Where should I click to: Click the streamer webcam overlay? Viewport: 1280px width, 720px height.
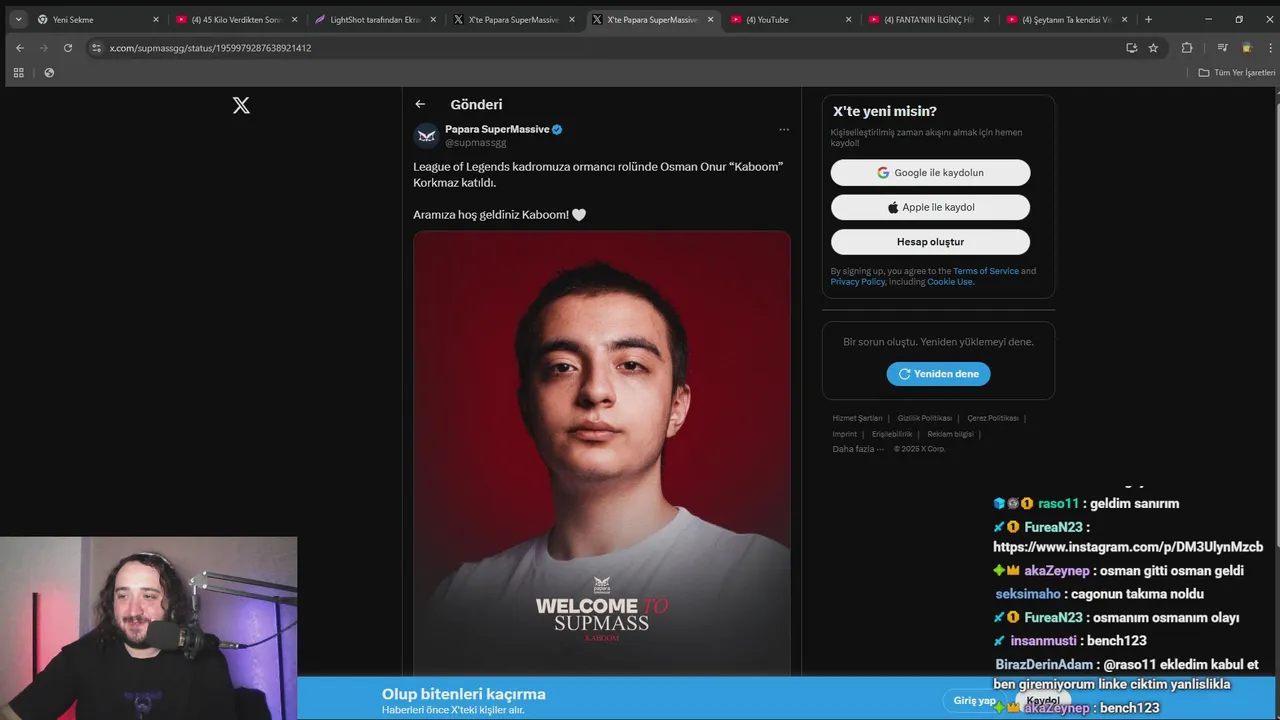pos(148,628)
